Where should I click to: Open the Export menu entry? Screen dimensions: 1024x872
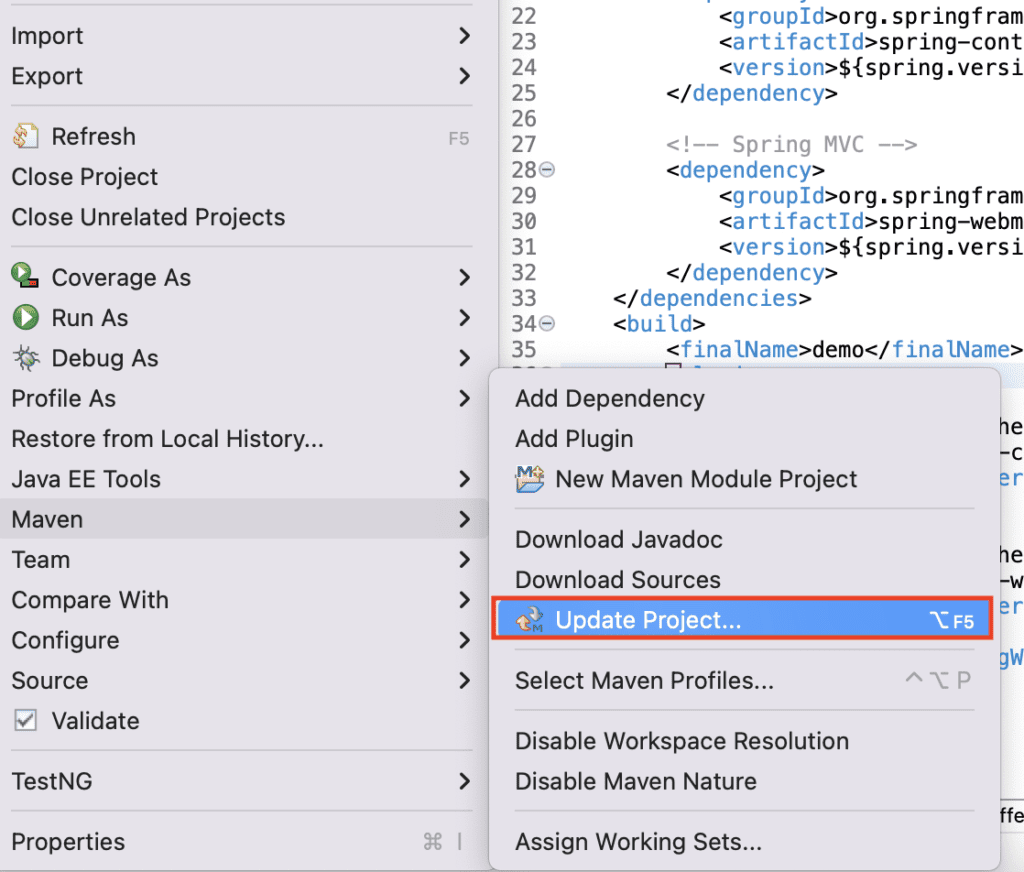242,76
